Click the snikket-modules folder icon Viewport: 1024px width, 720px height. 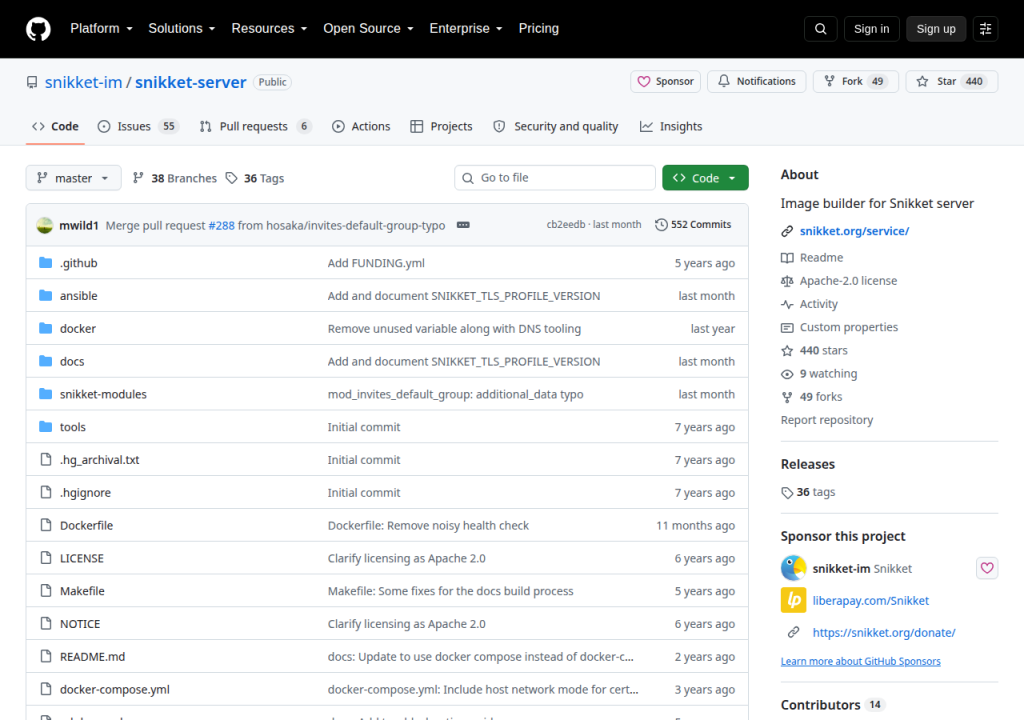(x=45, y=393)
